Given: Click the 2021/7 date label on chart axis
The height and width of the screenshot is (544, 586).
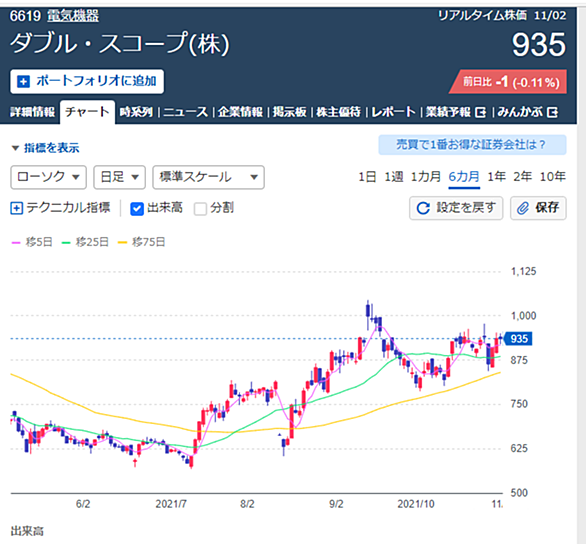Looking at the screenshot, I should point(171,504).
